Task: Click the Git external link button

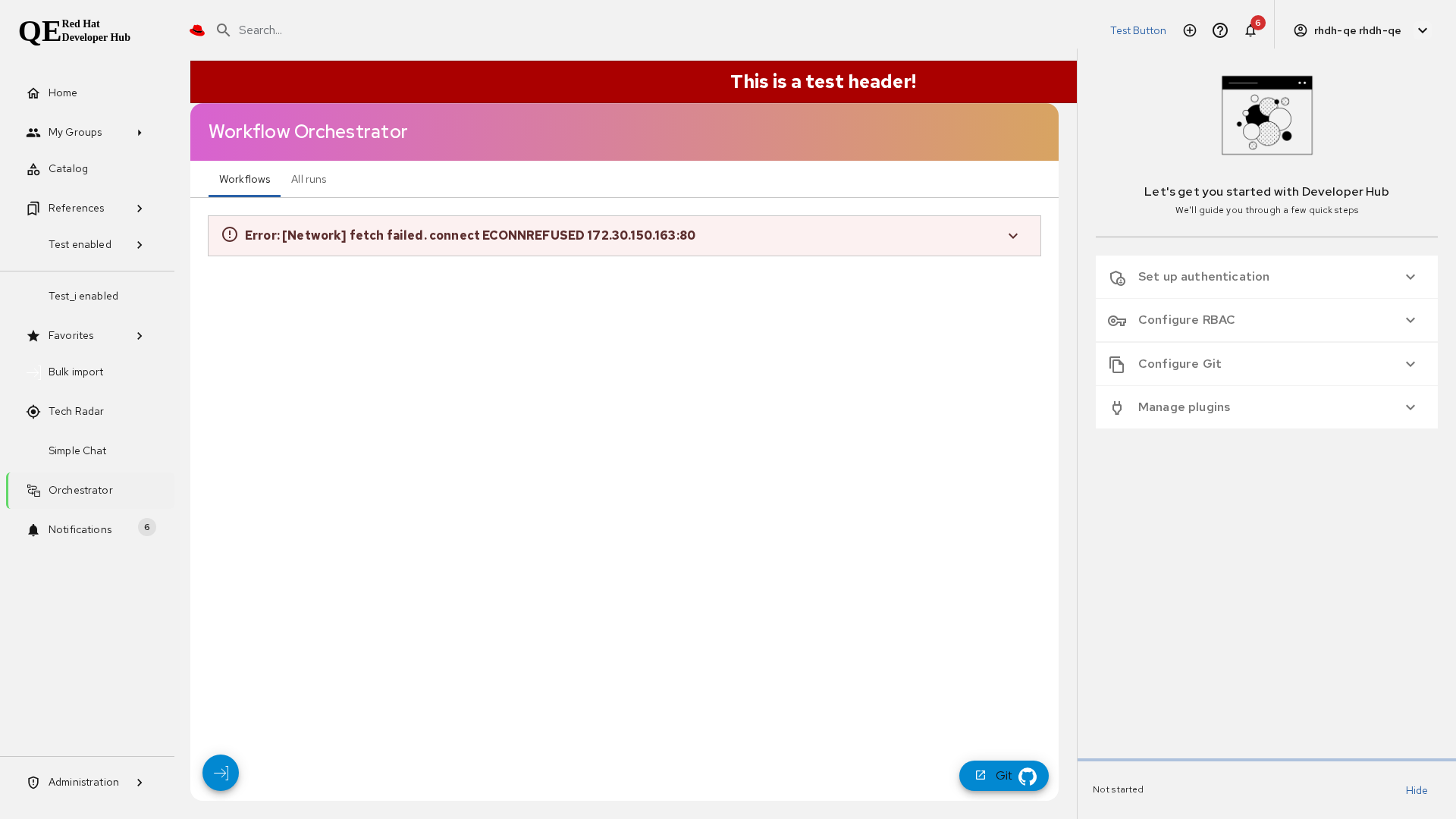Action: point(1003,776)
